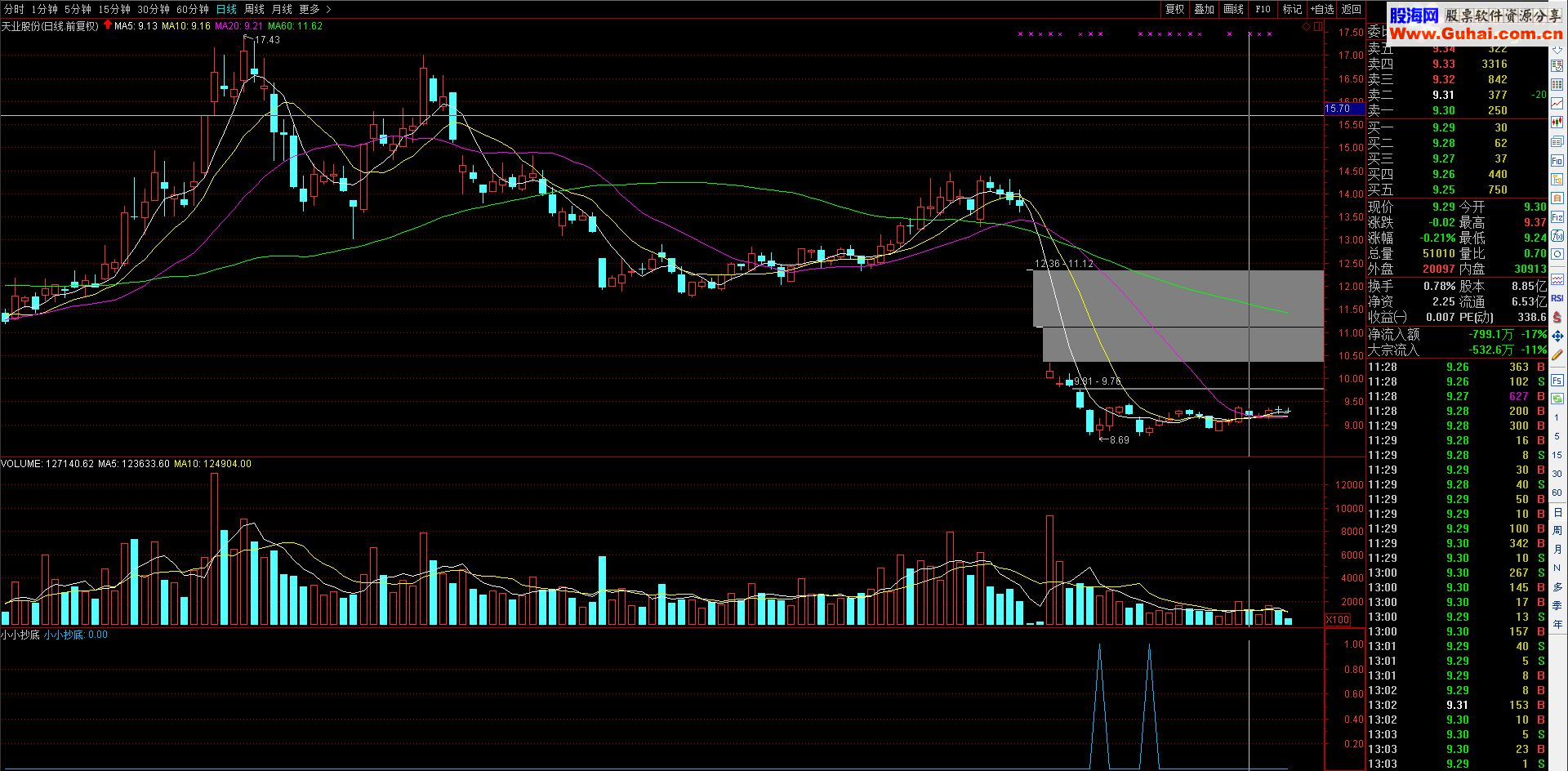Image resolution: width=1568 pixels, height=771 pixels.
Task: Click the MA60: 11.62 label
Action: coord(295,25)
